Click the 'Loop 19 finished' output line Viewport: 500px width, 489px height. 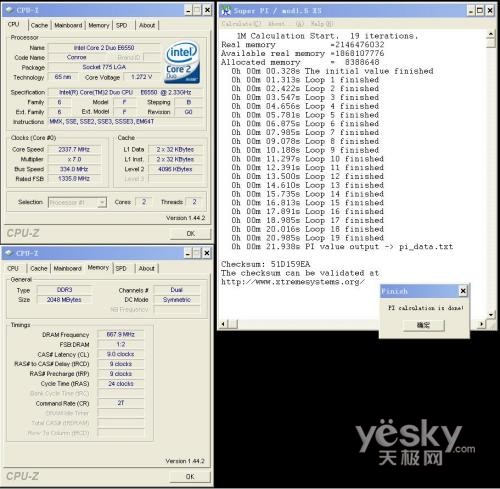coord(308,238)
